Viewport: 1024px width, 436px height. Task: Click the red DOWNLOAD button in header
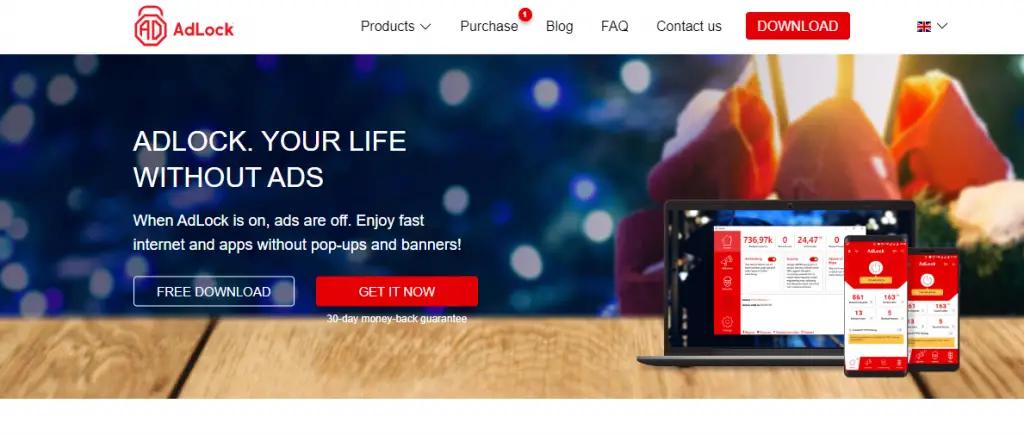click(x=797, y=26)
